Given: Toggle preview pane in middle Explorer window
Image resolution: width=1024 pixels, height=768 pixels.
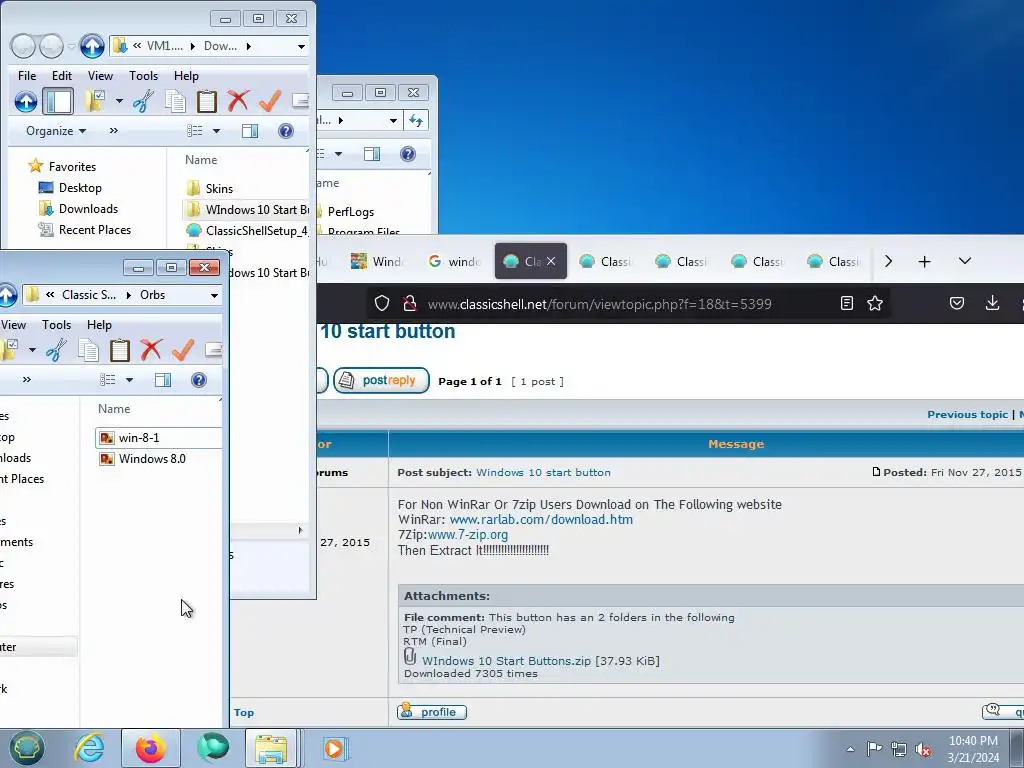Looking at the screenshot, I should (372, 154).
